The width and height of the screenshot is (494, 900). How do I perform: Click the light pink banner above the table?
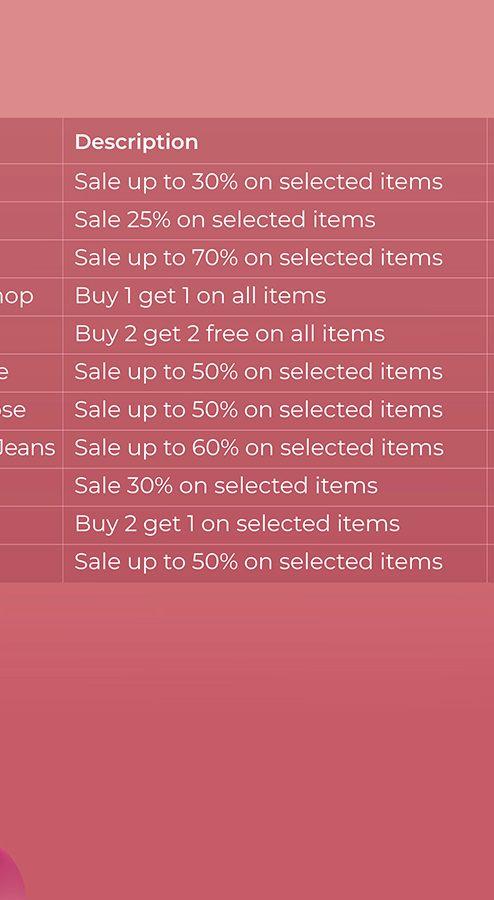pos(247,59)
